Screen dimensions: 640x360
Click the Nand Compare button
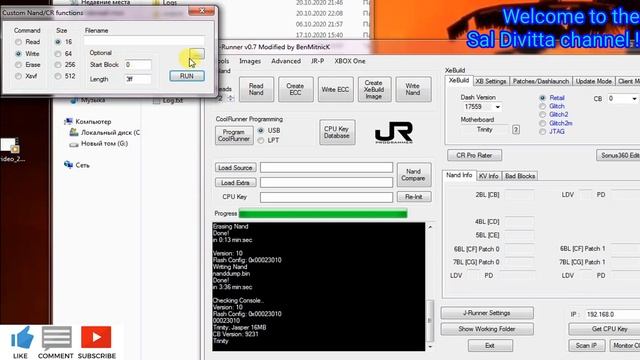point(413,175)
